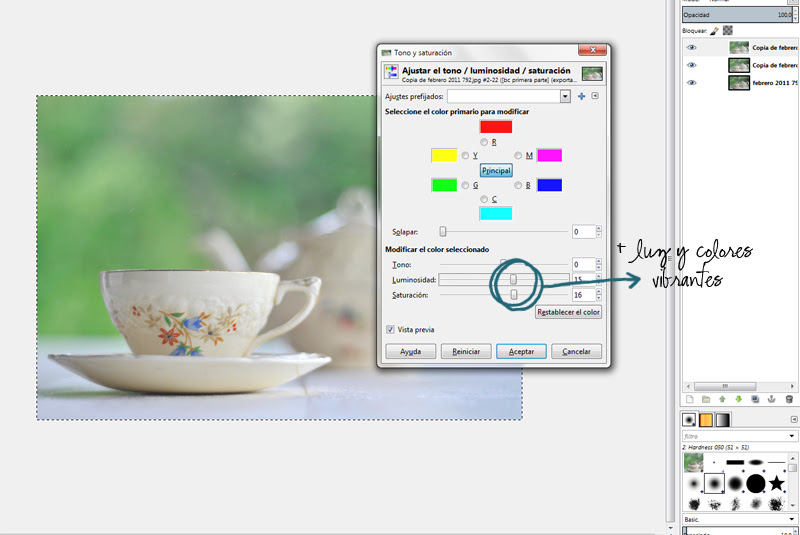
Task: Pick the thin horizontal line brush
Action: tap(777, 463)
